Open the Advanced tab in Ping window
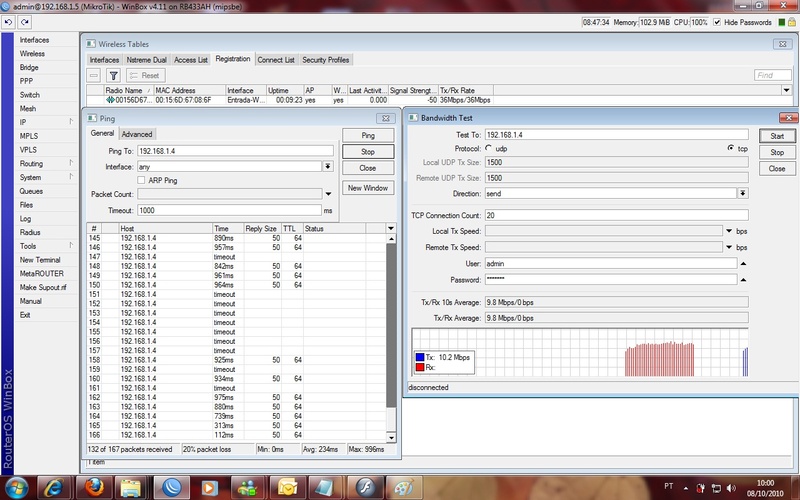The height and width of the screenshot is (500, 800). tap(137, 134)
